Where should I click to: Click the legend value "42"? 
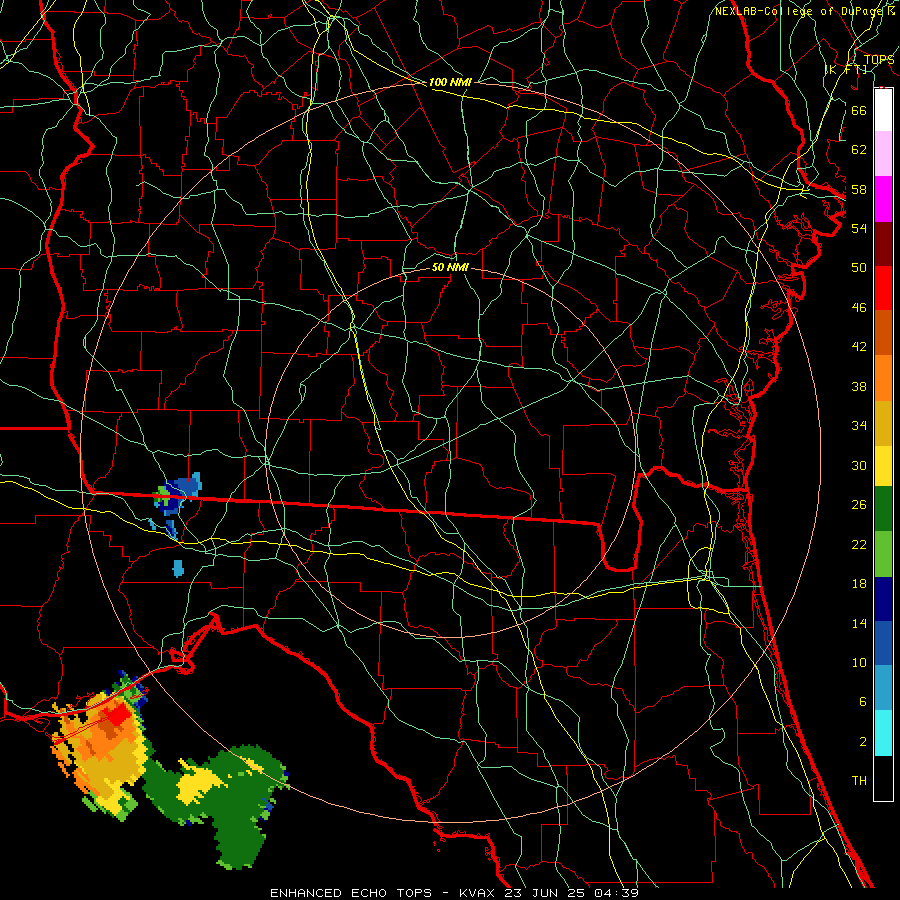(859, 347)
